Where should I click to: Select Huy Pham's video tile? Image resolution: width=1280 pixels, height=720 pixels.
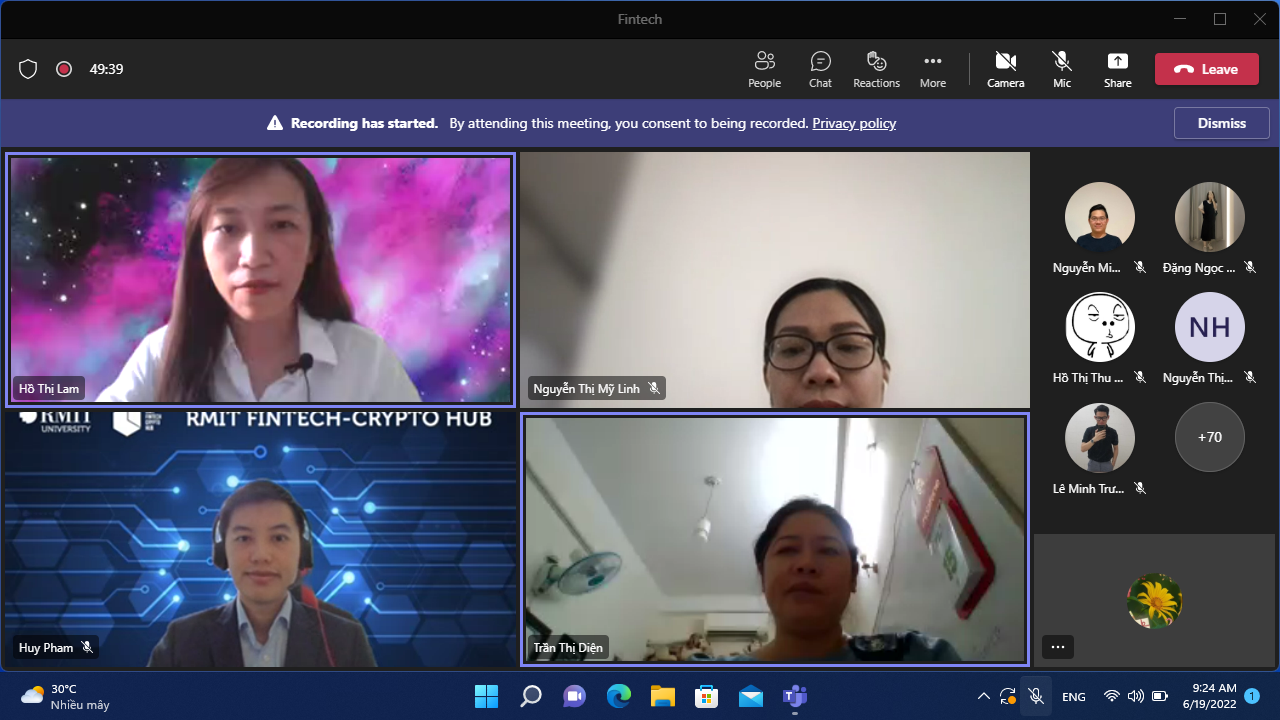pos(260,540)
